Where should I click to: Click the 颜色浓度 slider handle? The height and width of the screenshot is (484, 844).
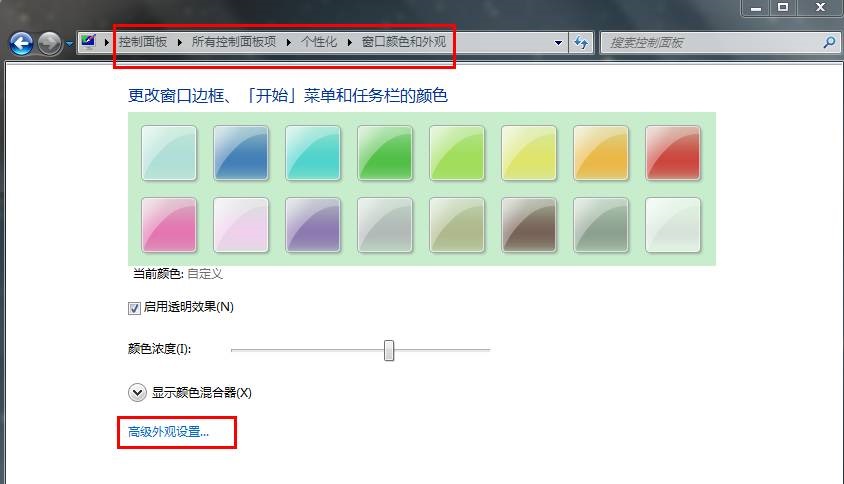click(x=389, y=350)
